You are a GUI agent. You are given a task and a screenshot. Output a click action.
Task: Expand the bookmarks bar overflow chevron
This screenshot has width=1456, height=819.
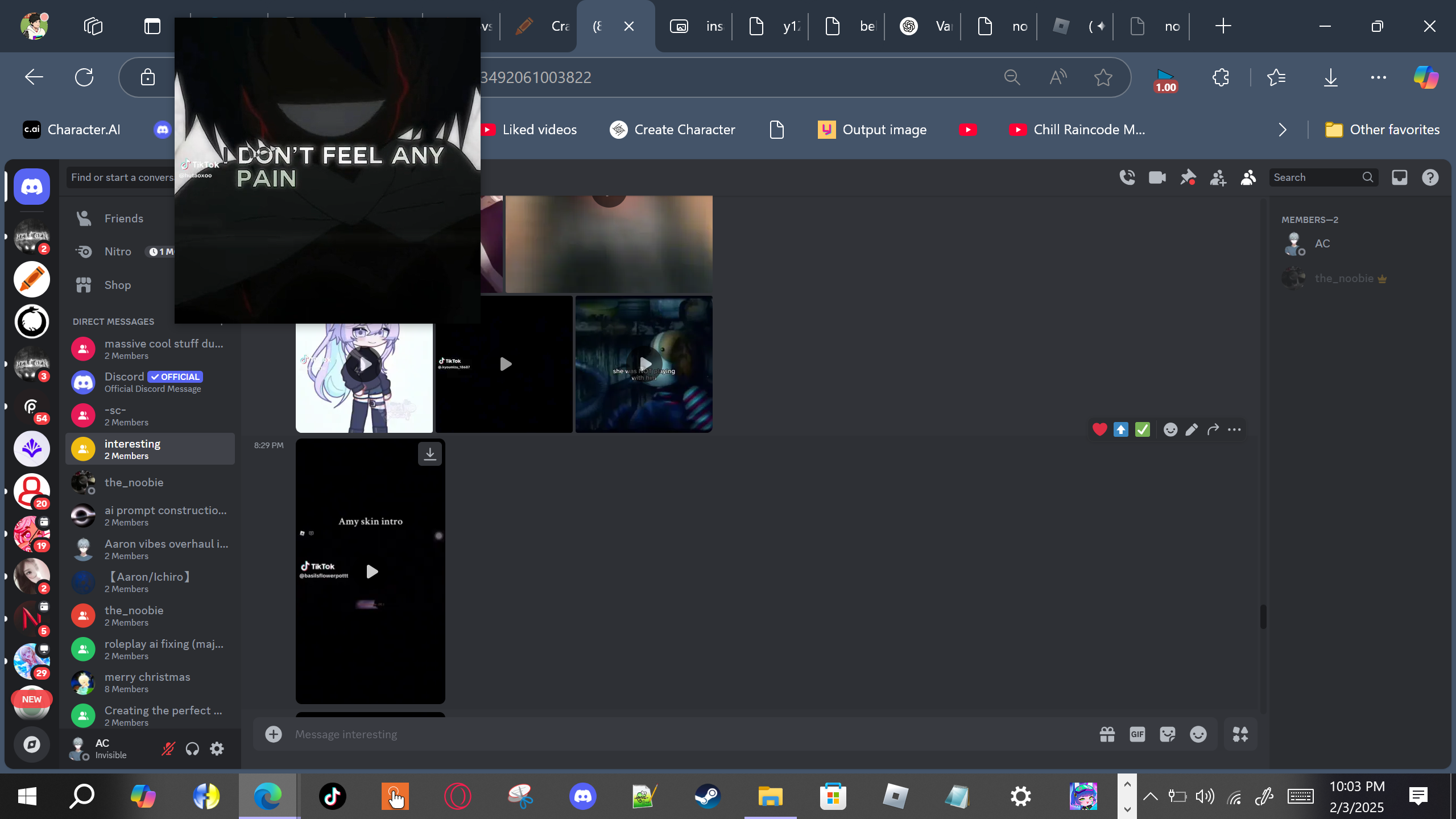[x=1283, y=130]
